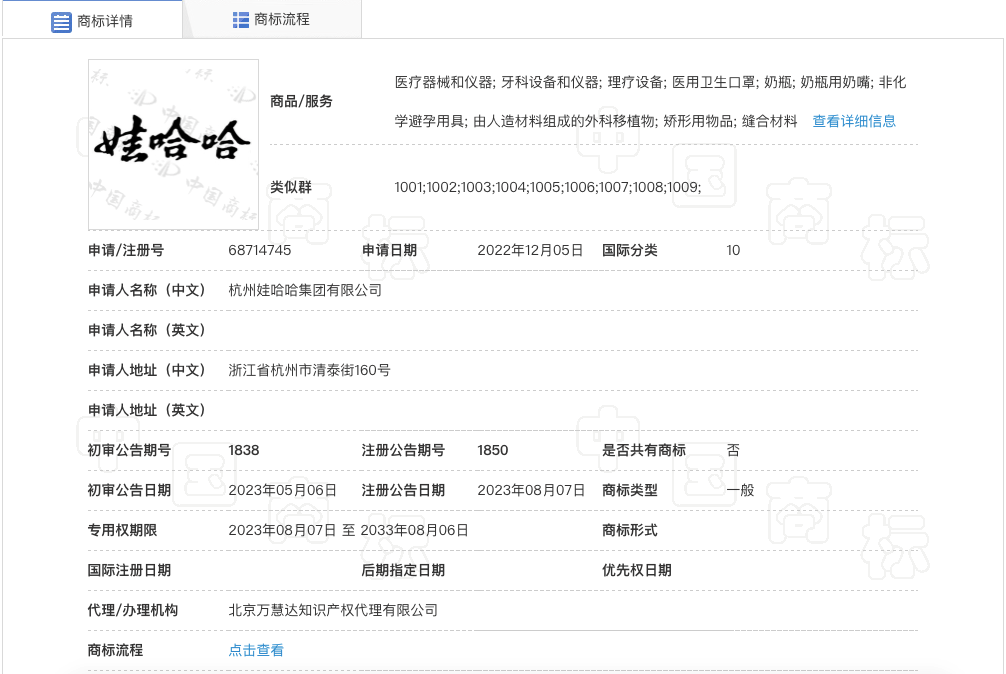Click the 娃哈哈 trademark image
This screenshot has width=1006, height=674.
click(173, 144)
